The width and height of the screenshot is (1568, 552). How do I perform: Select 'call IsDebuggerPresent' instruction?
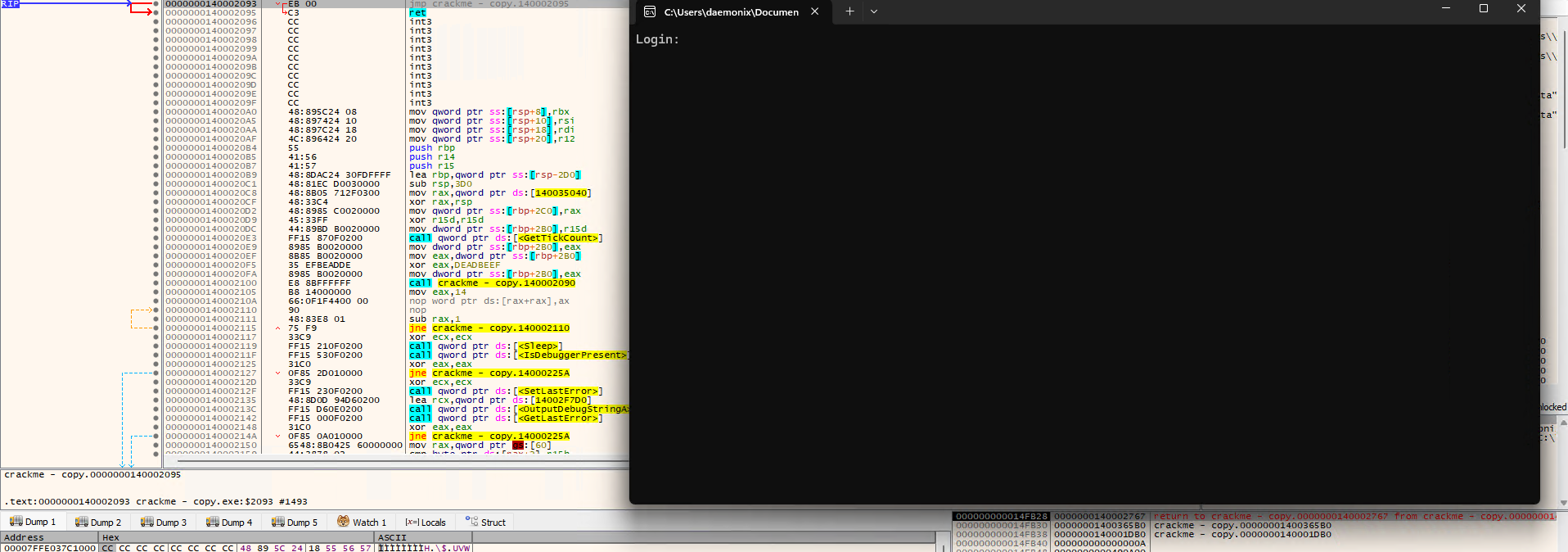(518, 355)
